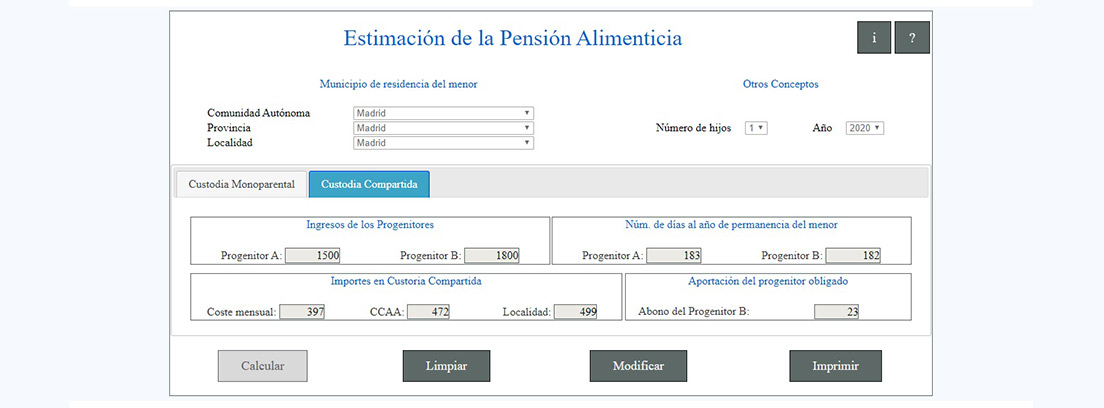Click the CCAA amount field

tap(428, 311)
